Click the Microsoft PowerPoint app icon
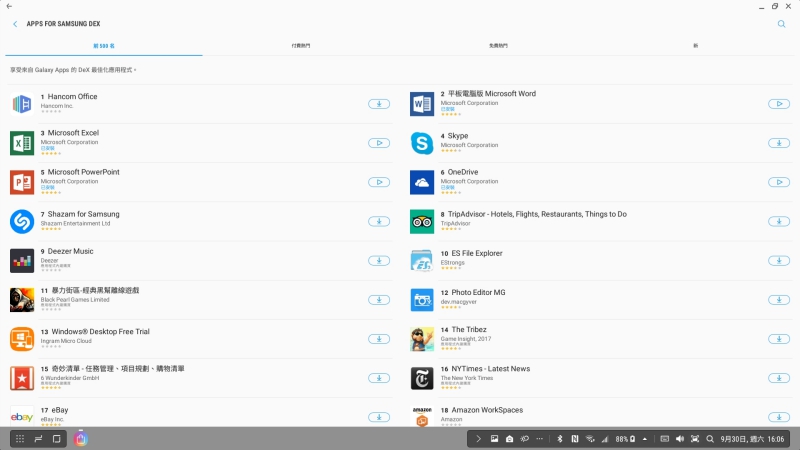Viewport: 800px width, 450px height. [22, 182]
